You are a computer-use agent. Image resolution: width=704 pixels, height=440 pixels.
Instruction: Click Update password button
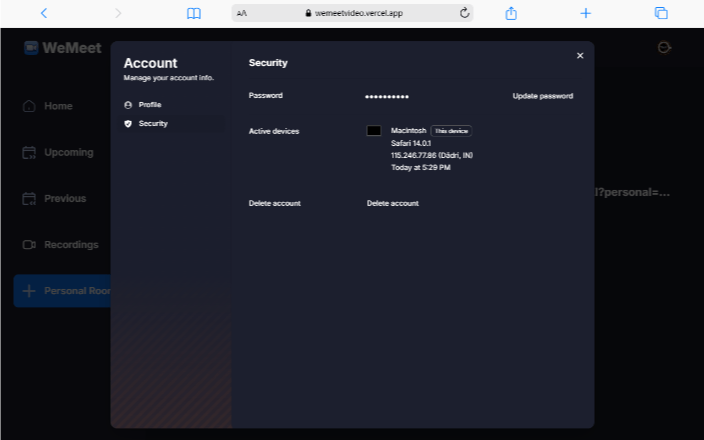point(542,96)
